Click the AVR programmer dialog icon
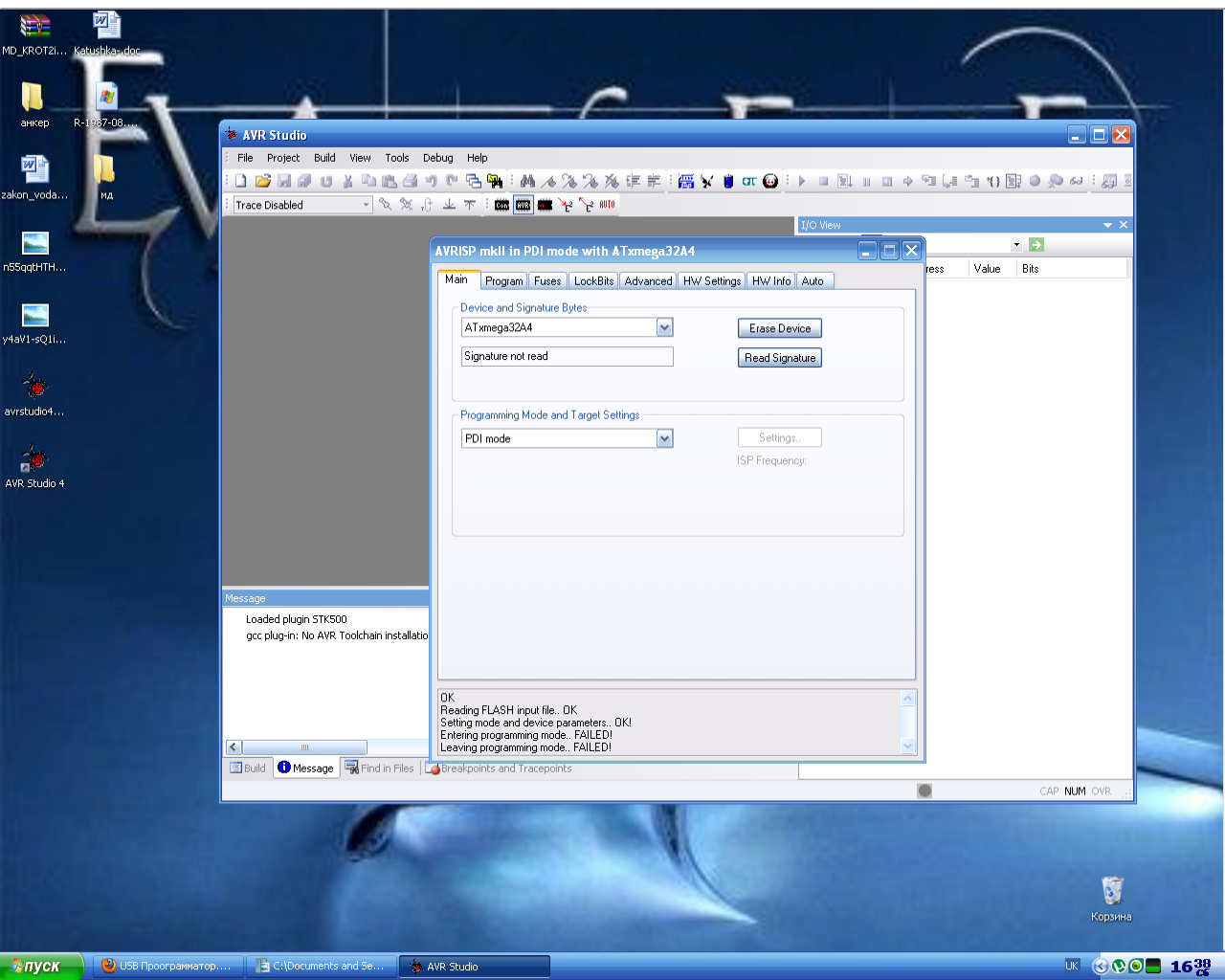Viewport: 1225px width, 980px height. (523, 205)
